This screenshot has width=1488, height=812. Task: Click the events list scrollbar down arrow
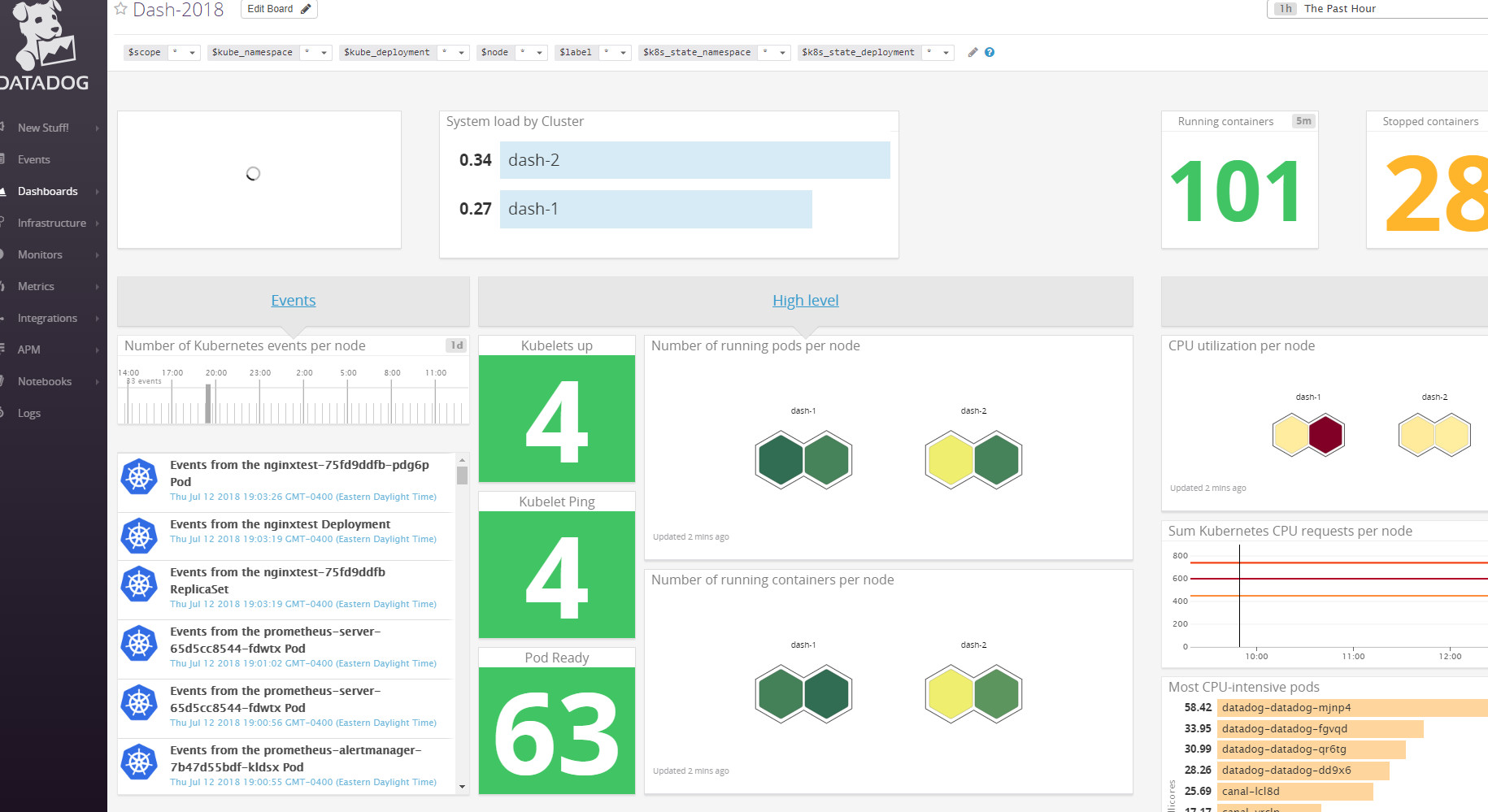462,787
